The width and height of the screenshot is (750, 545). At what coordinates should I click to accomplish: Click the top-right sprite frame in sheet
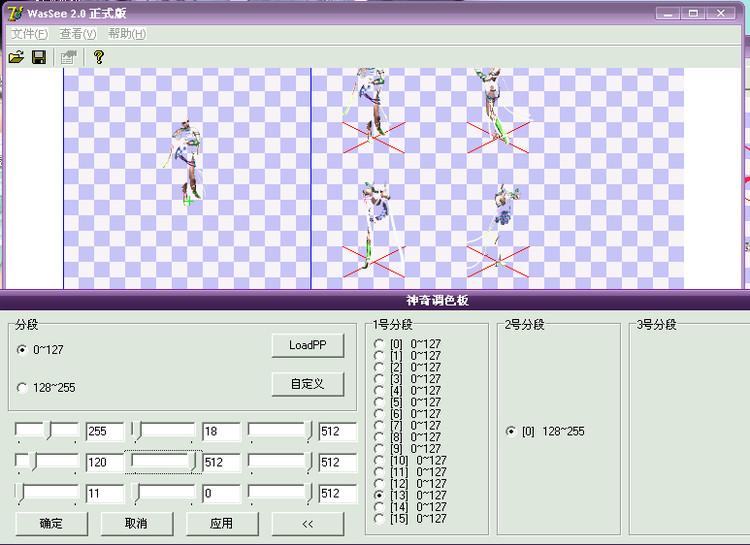pos(498,111)
